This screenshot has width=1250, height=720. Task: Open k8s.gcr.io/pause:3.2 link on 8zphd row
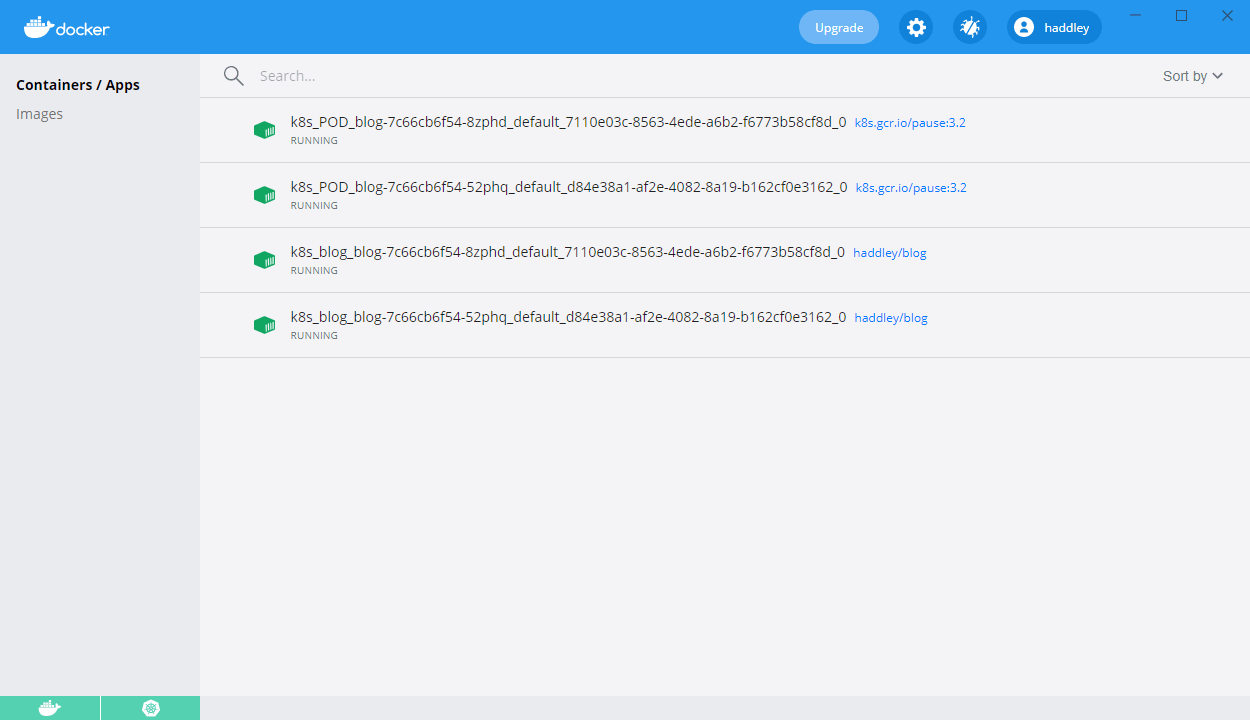pyautogui.click(x=910, y=123)
